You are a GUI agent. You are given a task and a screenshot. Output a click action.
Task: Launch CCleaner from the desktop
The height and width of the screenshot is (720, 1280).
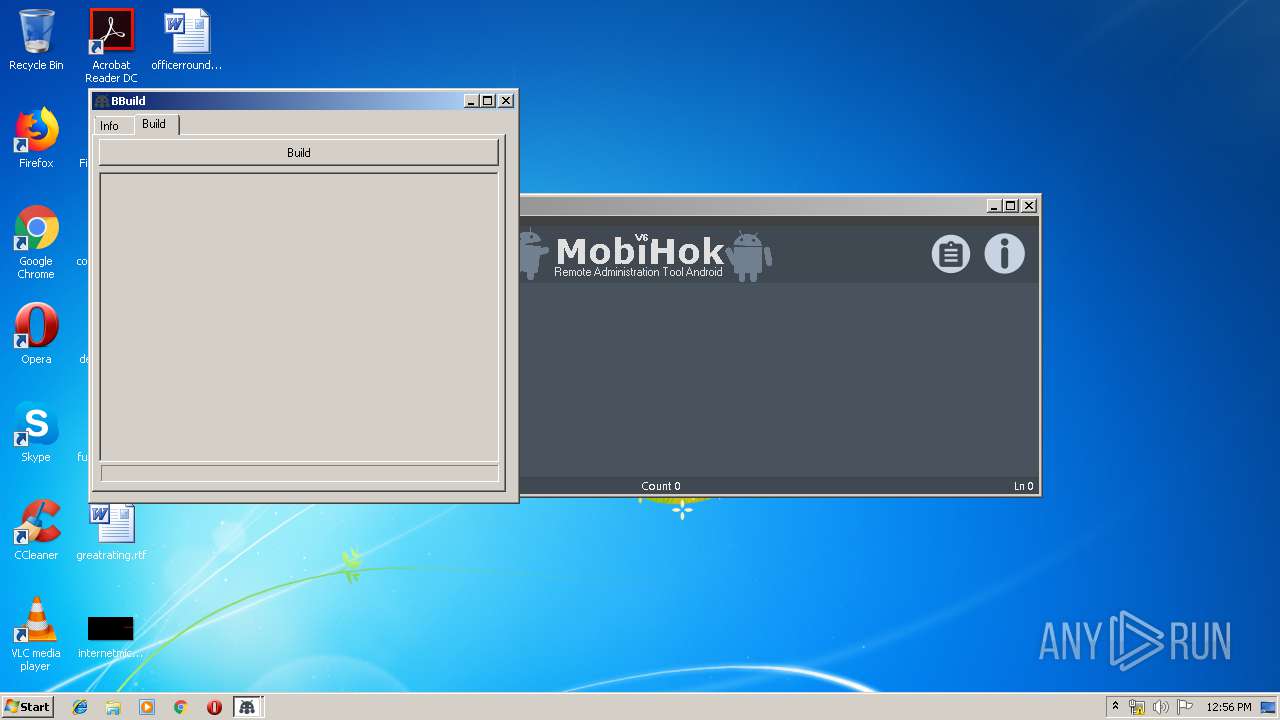[36, 530]
